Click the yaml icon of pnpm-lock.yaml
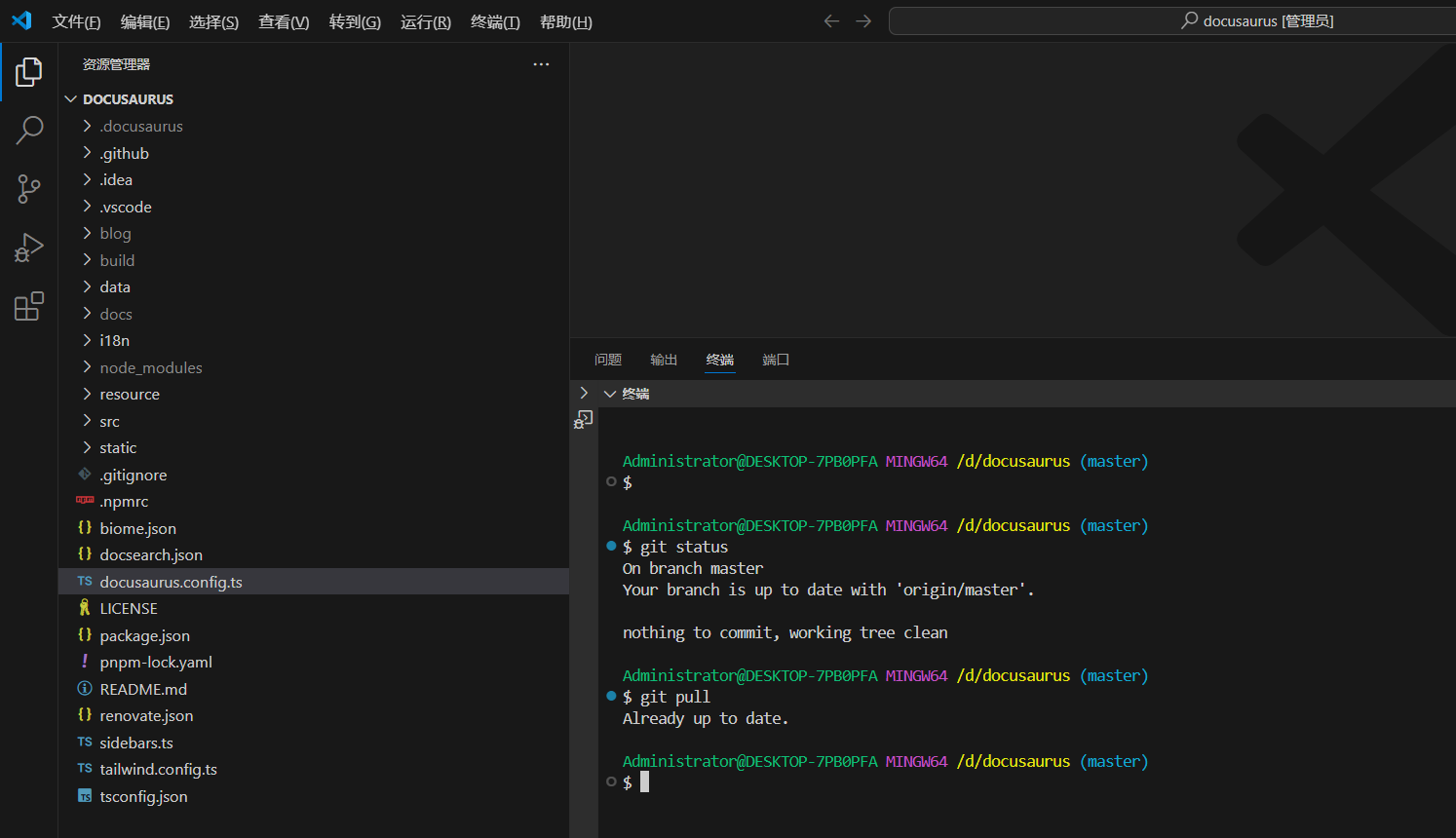The height and width of the screenshot is (838, 1456). pos(85,661)
